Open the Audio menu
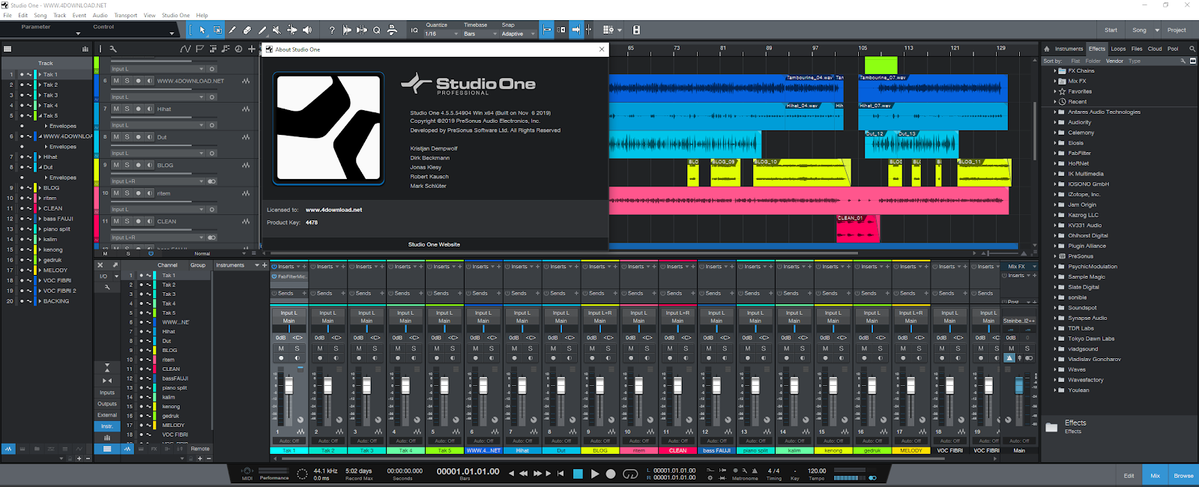Screen dimensions: 1199x487 (100, 15)
